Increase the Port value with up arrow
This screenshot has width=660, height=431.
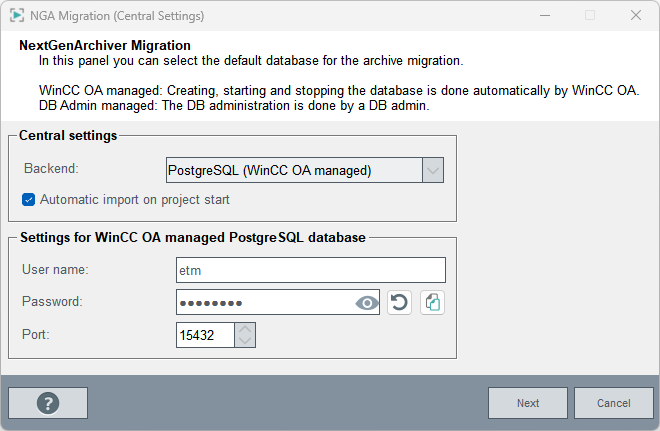click(x=246, y=329)
